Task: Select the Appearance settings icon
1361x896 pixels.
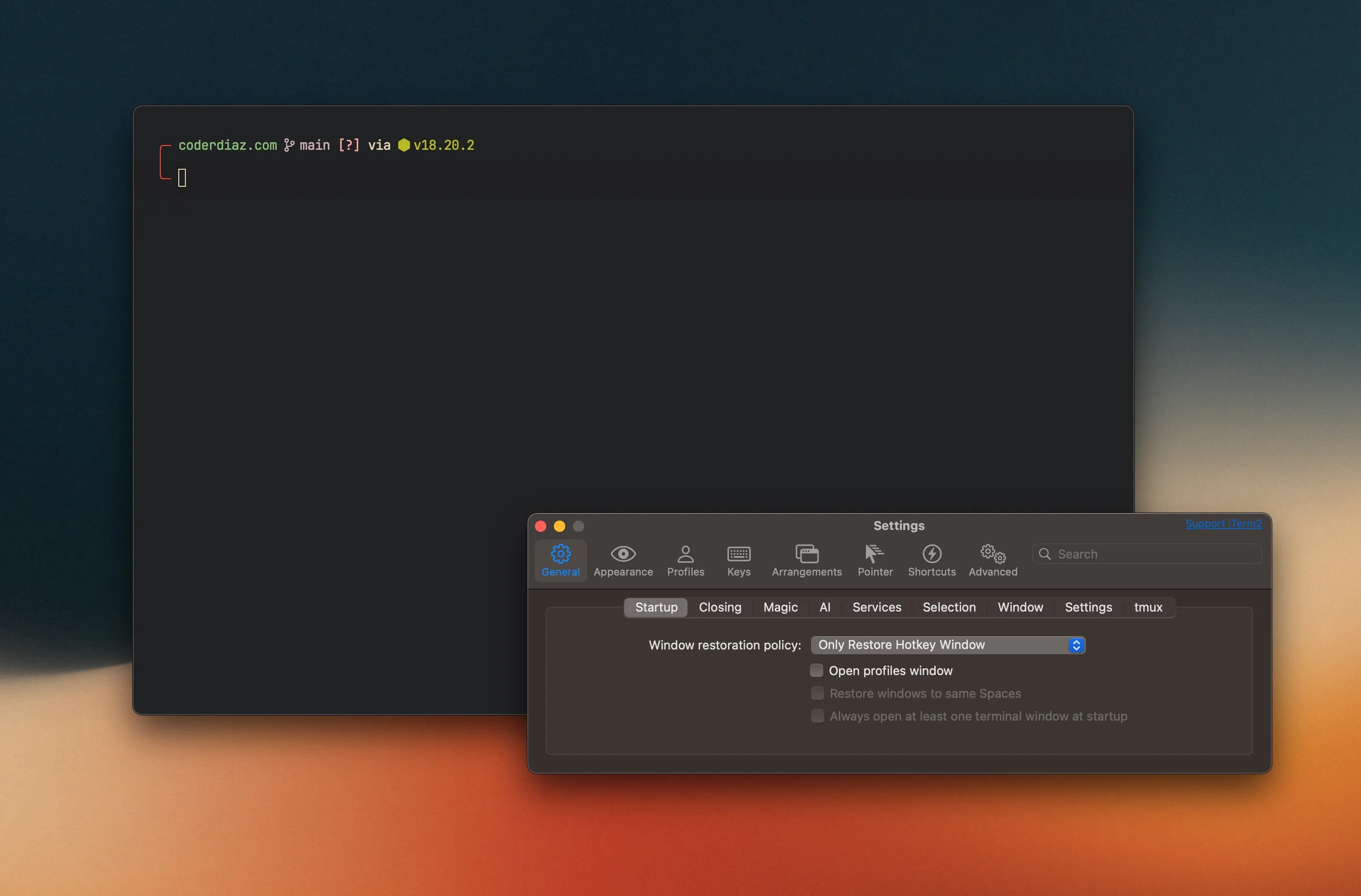Action: [x=623, y=561]
